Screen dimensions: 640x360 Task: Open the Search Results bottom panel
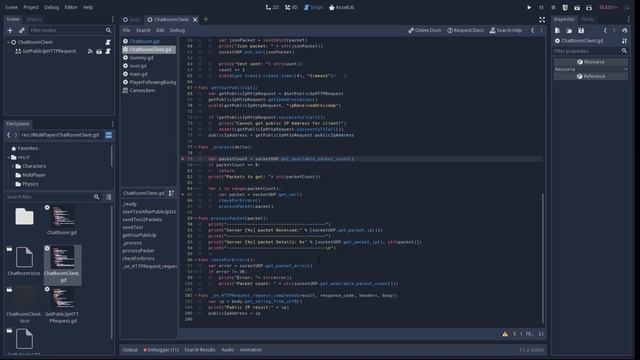click(x=200, y=350)
